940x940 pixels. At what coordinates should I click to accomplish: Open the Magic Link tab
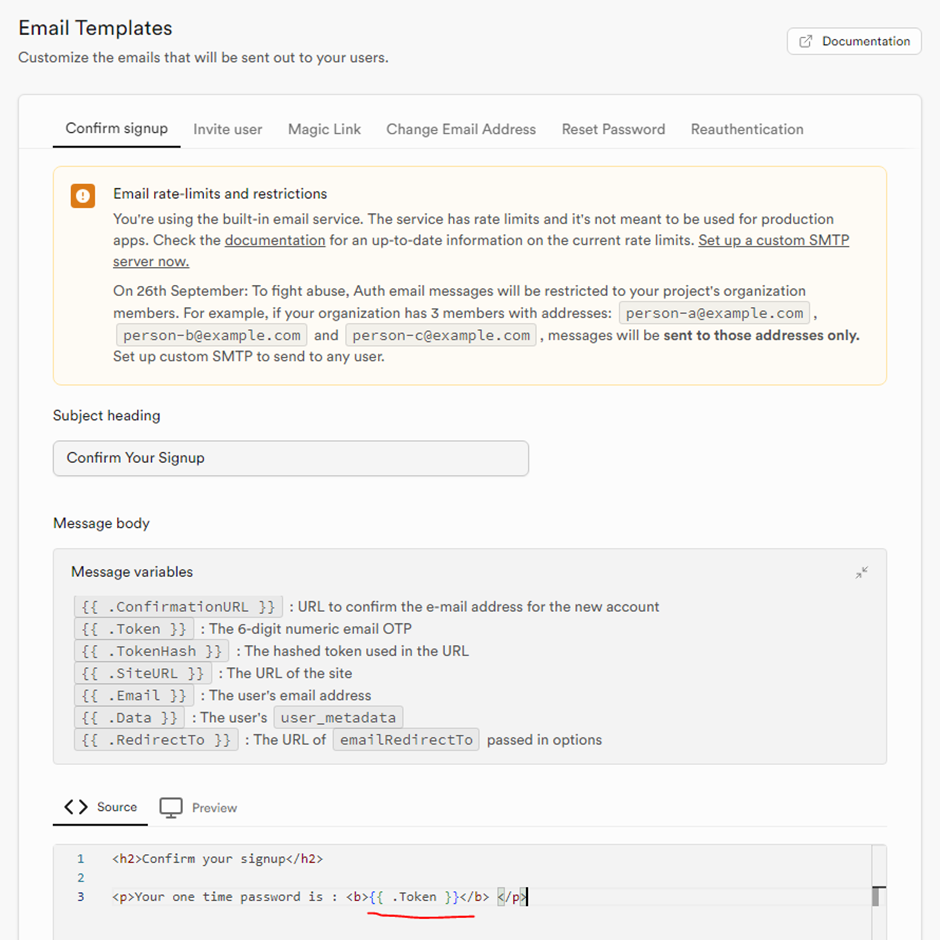coord(324,129)
